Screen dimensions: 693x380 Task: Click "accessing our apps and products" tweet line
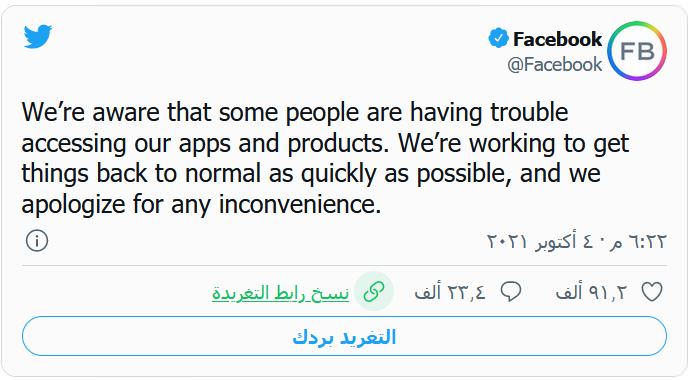325,143
